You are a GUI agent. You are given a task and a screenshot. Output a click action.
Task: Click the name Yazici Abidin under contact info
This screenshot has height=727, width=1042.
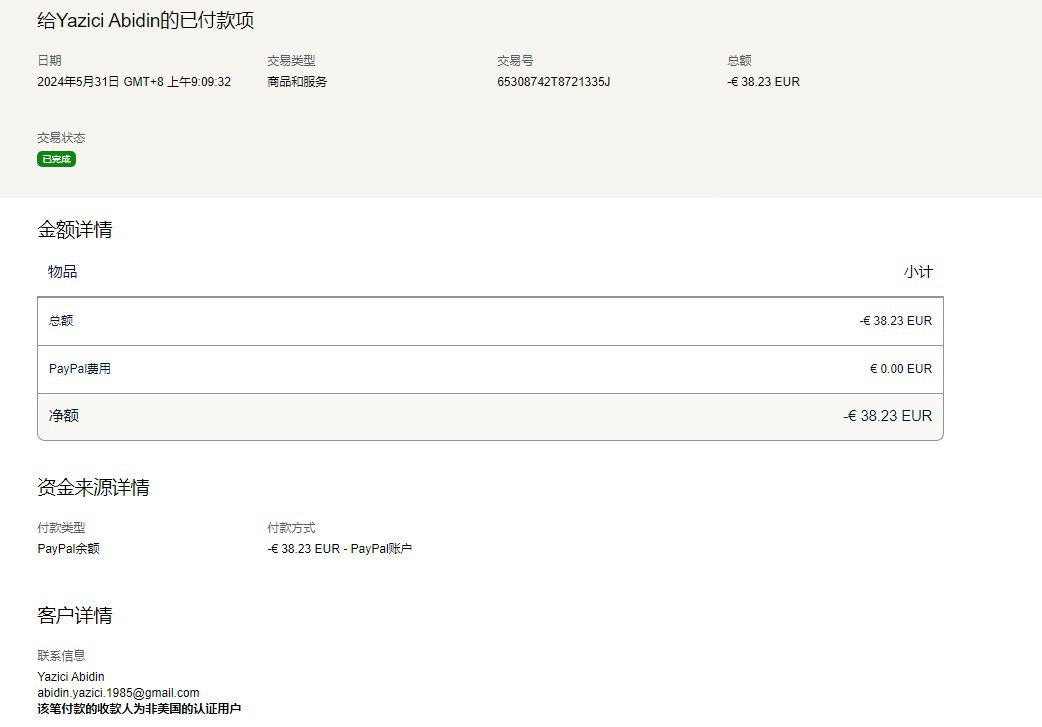(71, 677)
